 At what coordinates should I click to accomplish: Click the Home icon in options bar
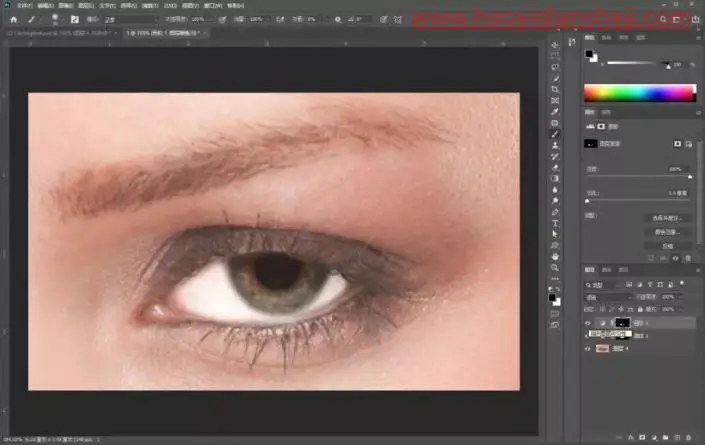pos(13,19)
